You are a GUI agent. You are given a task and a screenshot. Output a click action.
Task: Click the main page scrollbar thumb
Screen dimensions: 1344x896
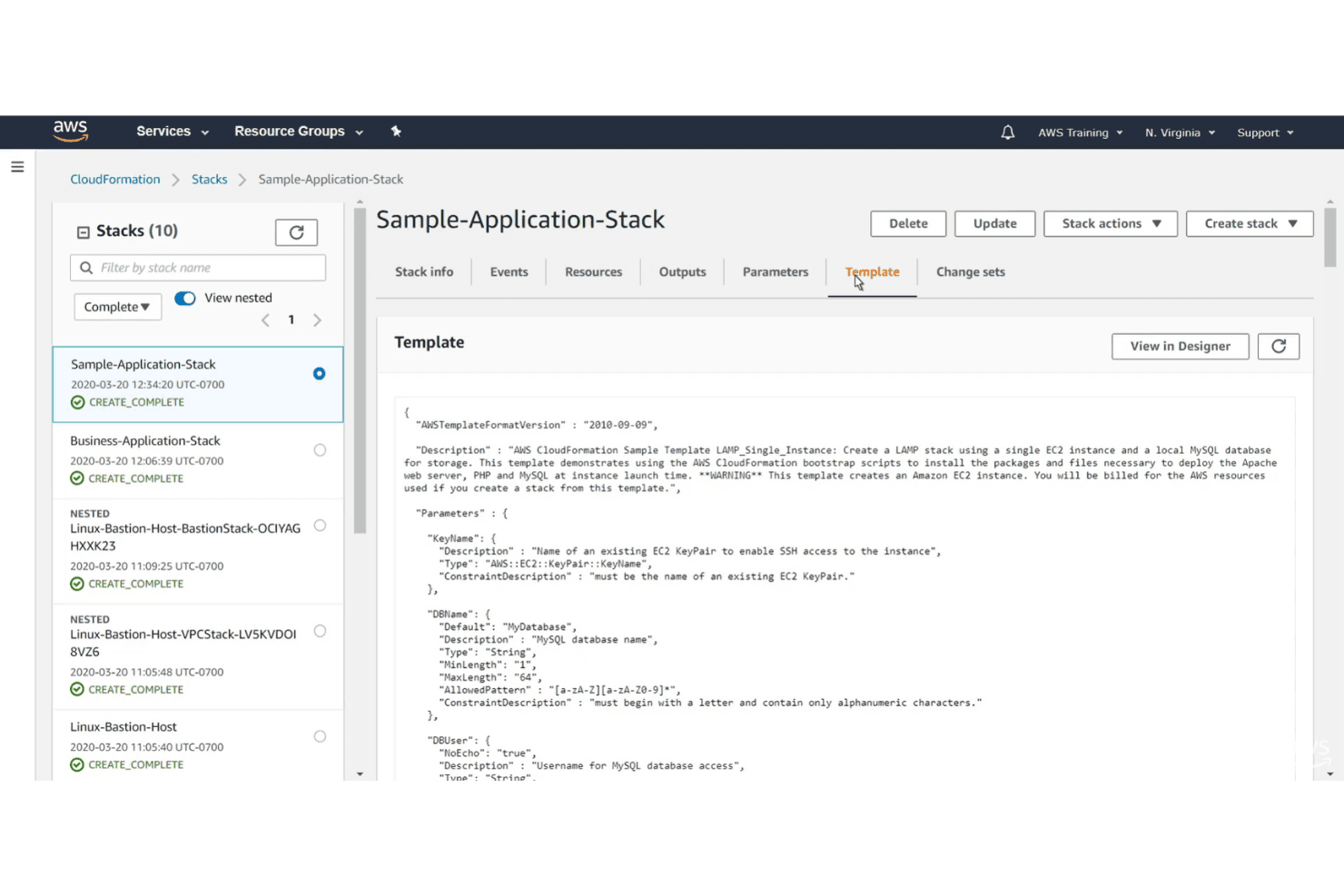click(1329, 237)
